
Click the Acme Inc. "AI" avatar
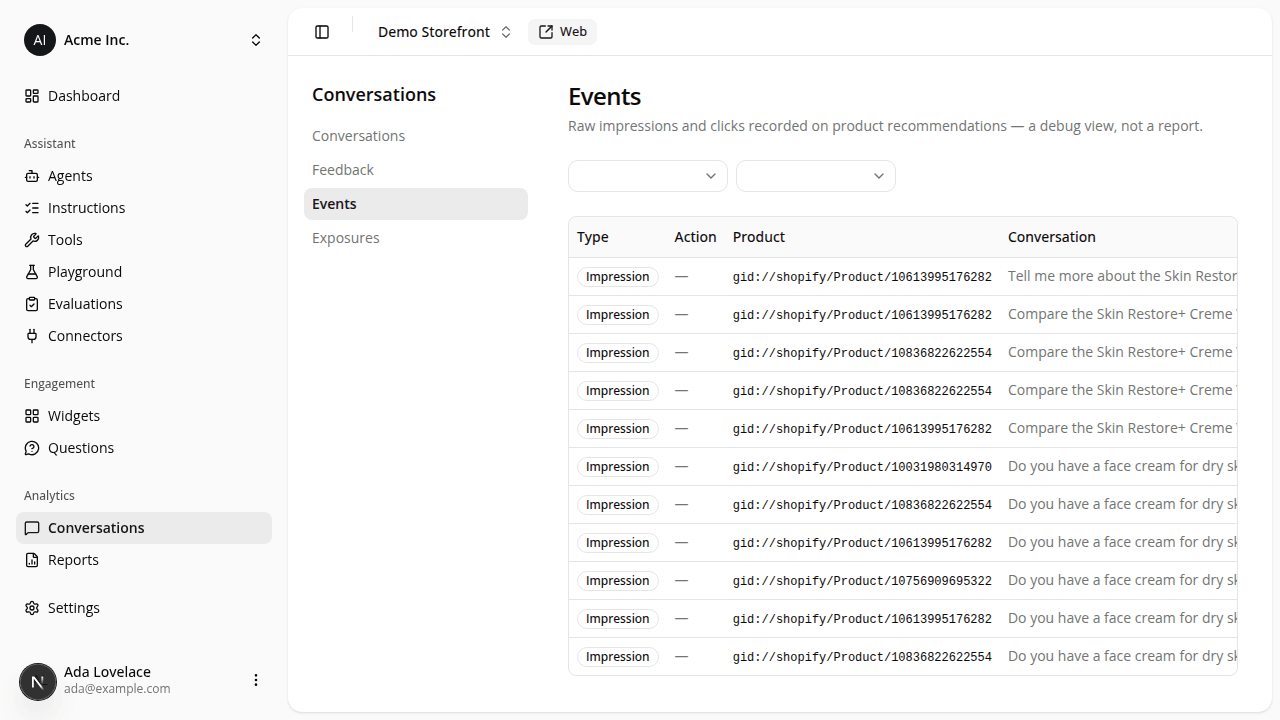coord(40,40)
